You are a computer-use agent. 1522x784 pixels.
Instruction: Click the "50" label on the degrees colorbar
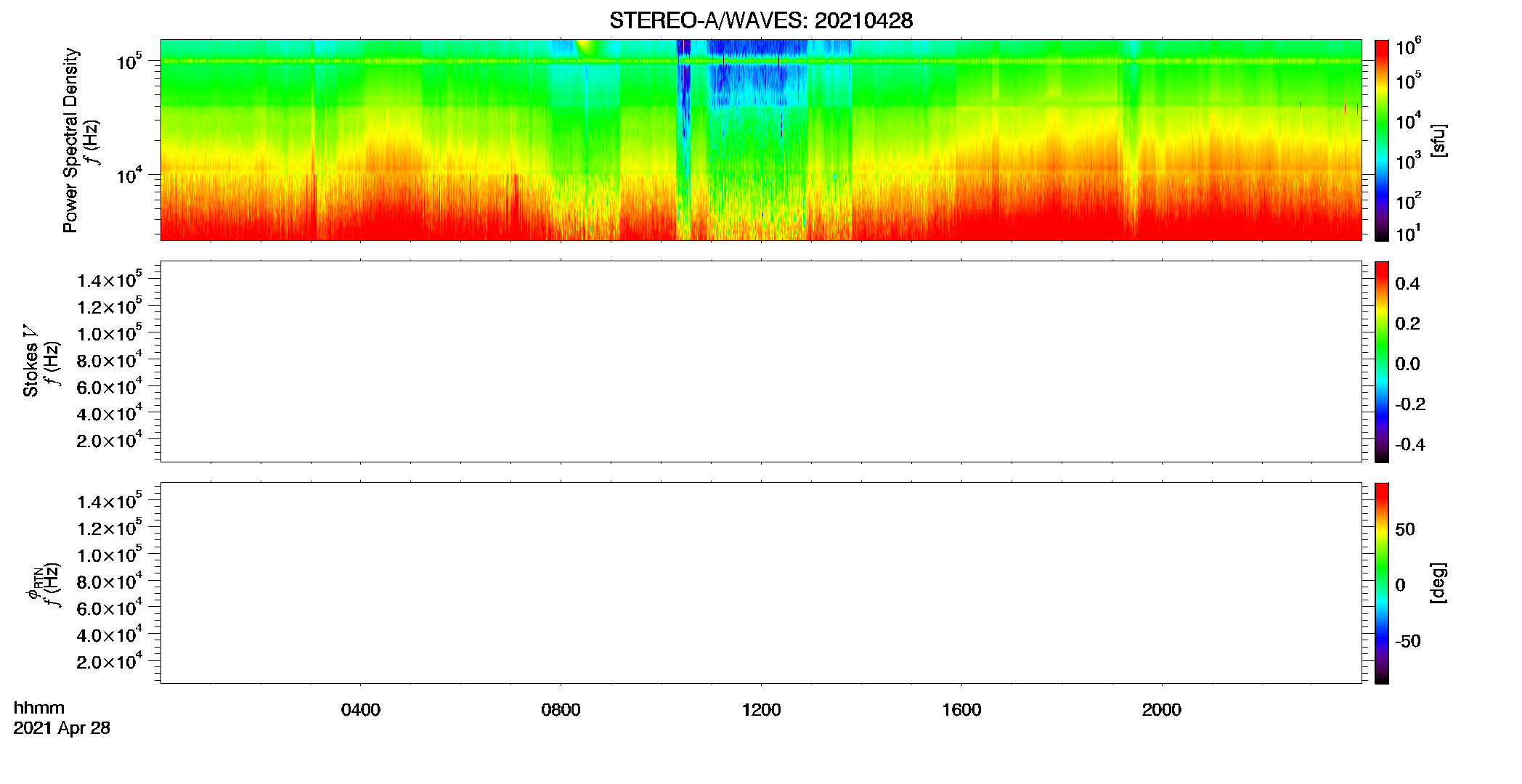(x=1405, y=529)
